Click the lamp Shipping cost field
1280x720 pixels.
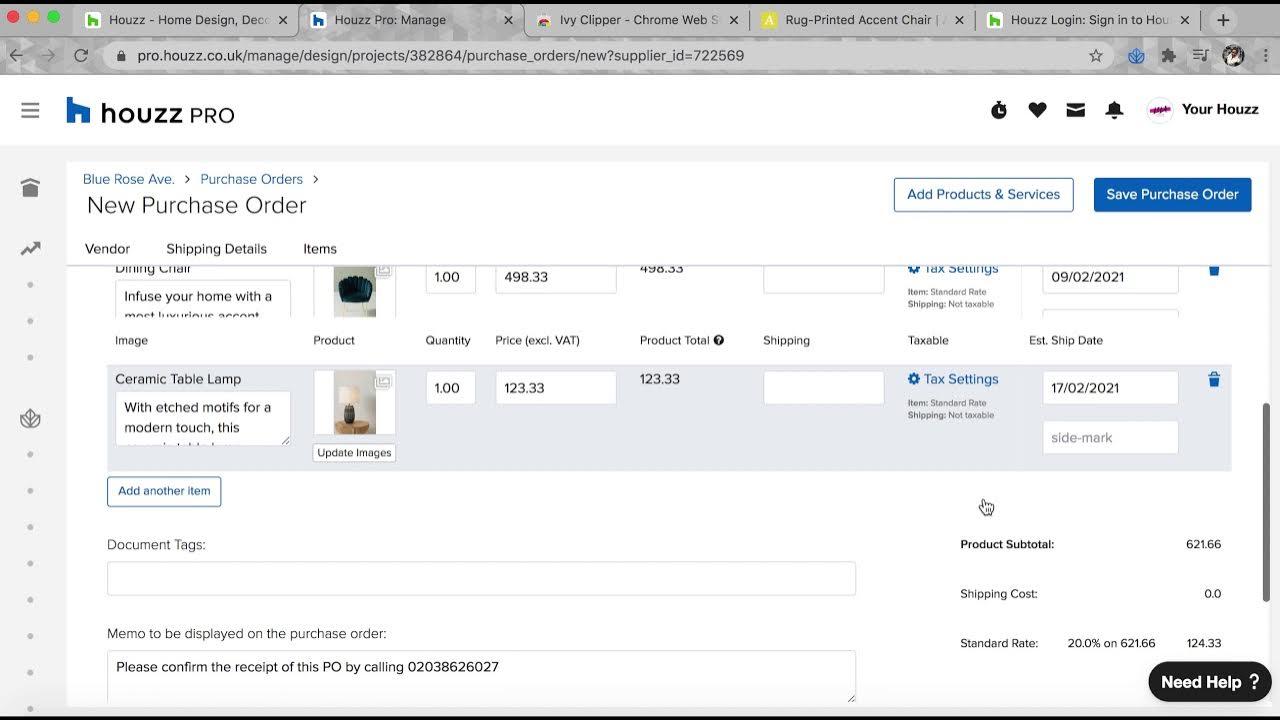[823, 388]
